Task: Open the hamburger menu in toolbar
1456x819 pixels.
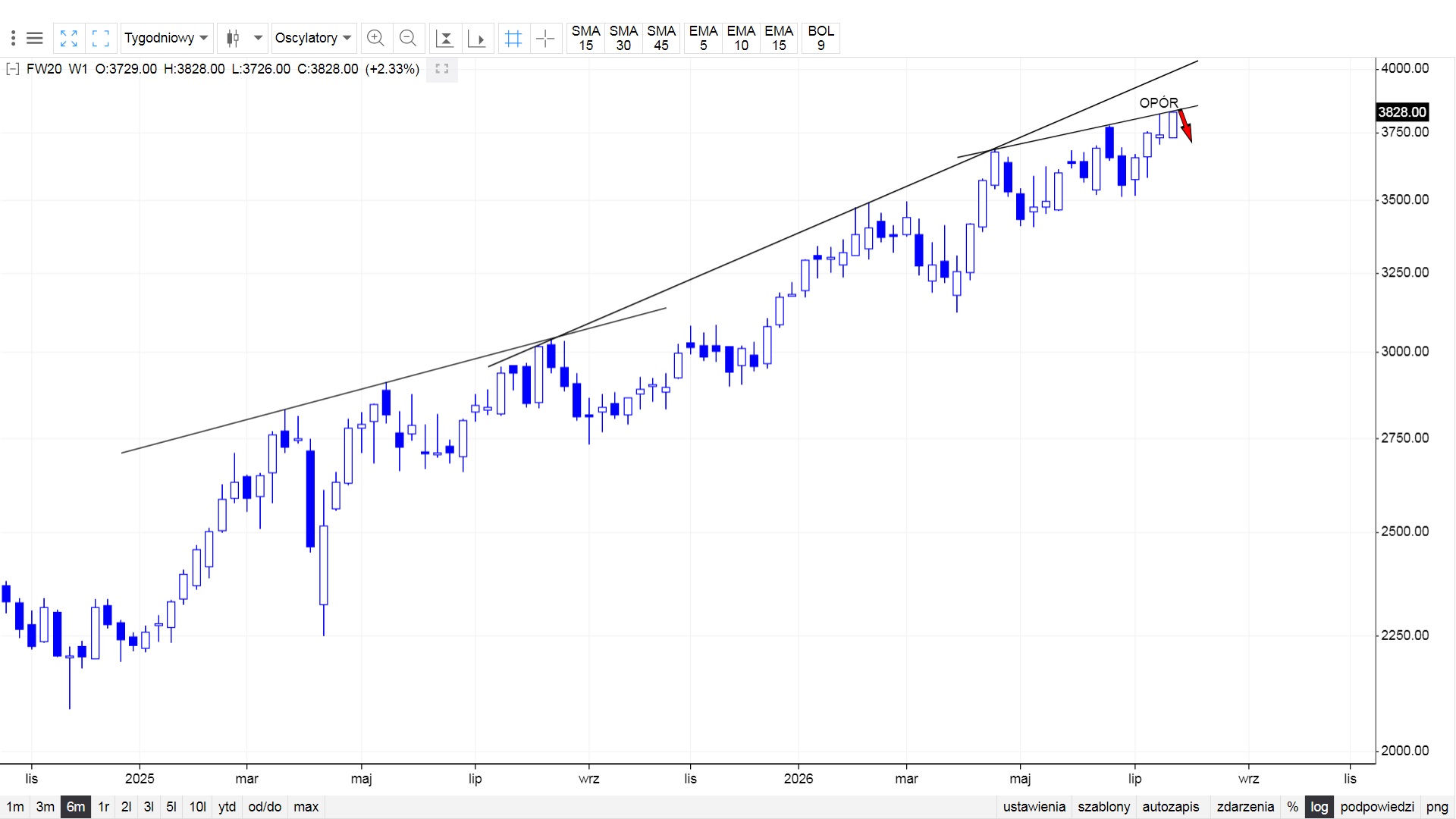Action: [34, 38]
